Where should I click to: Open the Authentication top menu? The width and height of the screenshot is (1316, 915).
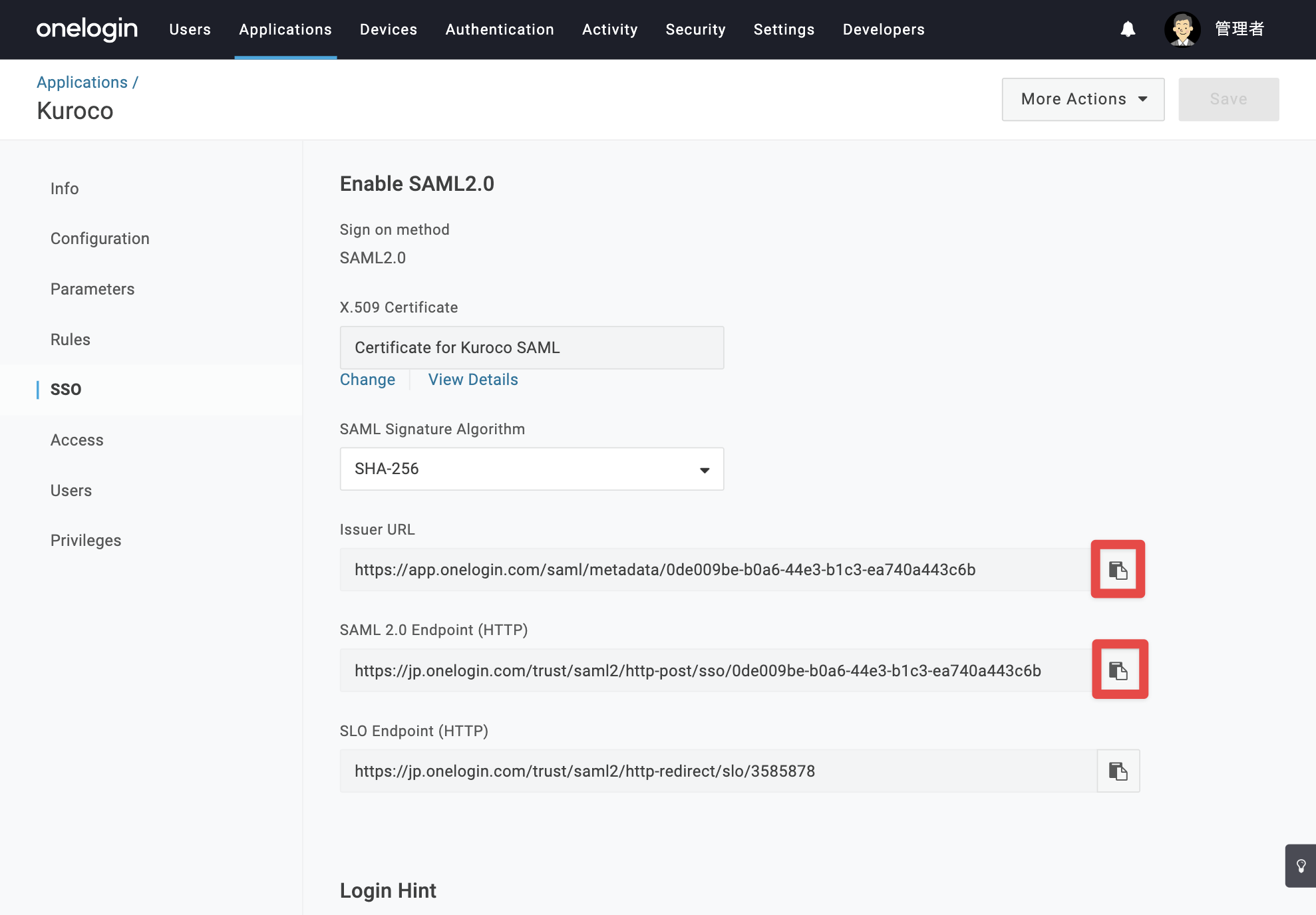[x=500, y=29]
